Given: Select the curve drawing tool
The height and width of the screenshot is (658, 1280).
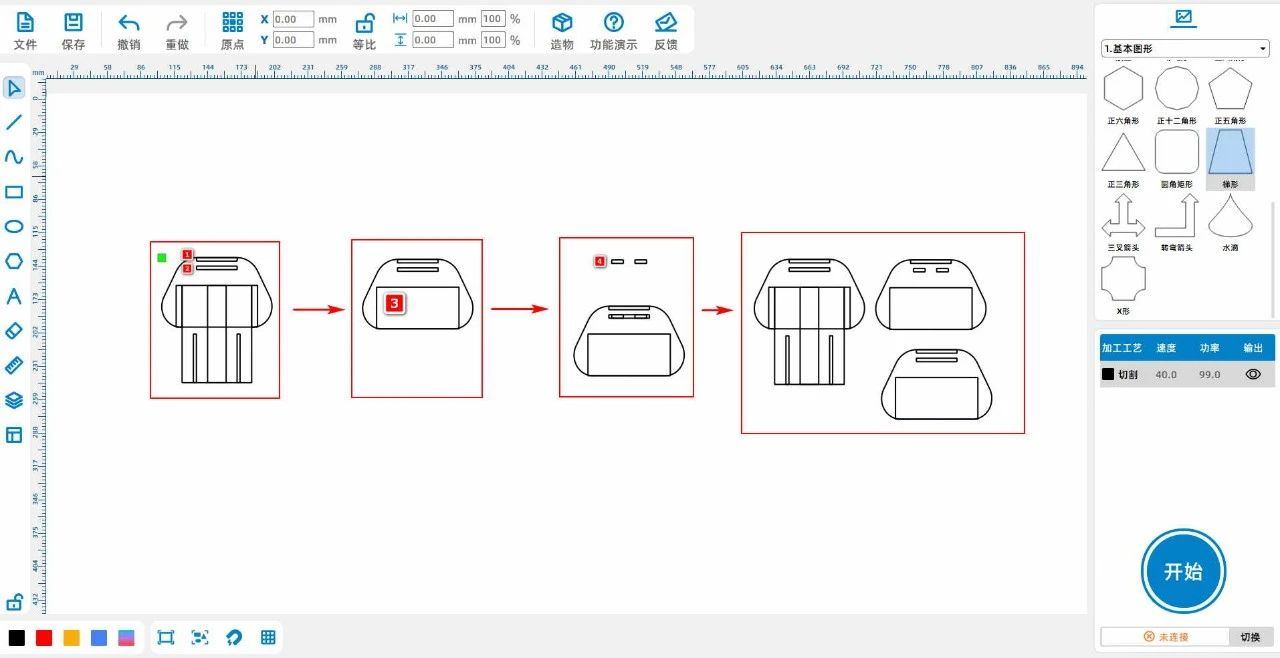Looking at the screenshot, I should (14, 157).
